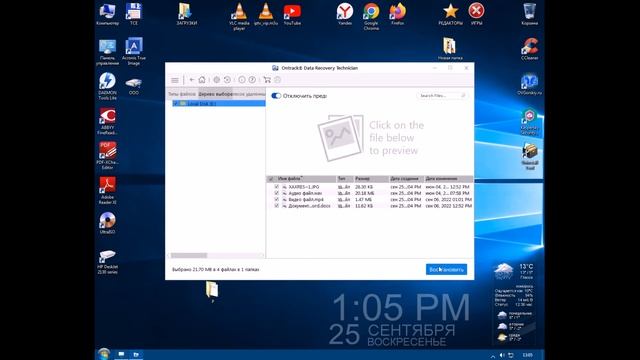Open UltraISO desktop icon
This screenshot has height=360, width=640.
(x=107, y=223)
